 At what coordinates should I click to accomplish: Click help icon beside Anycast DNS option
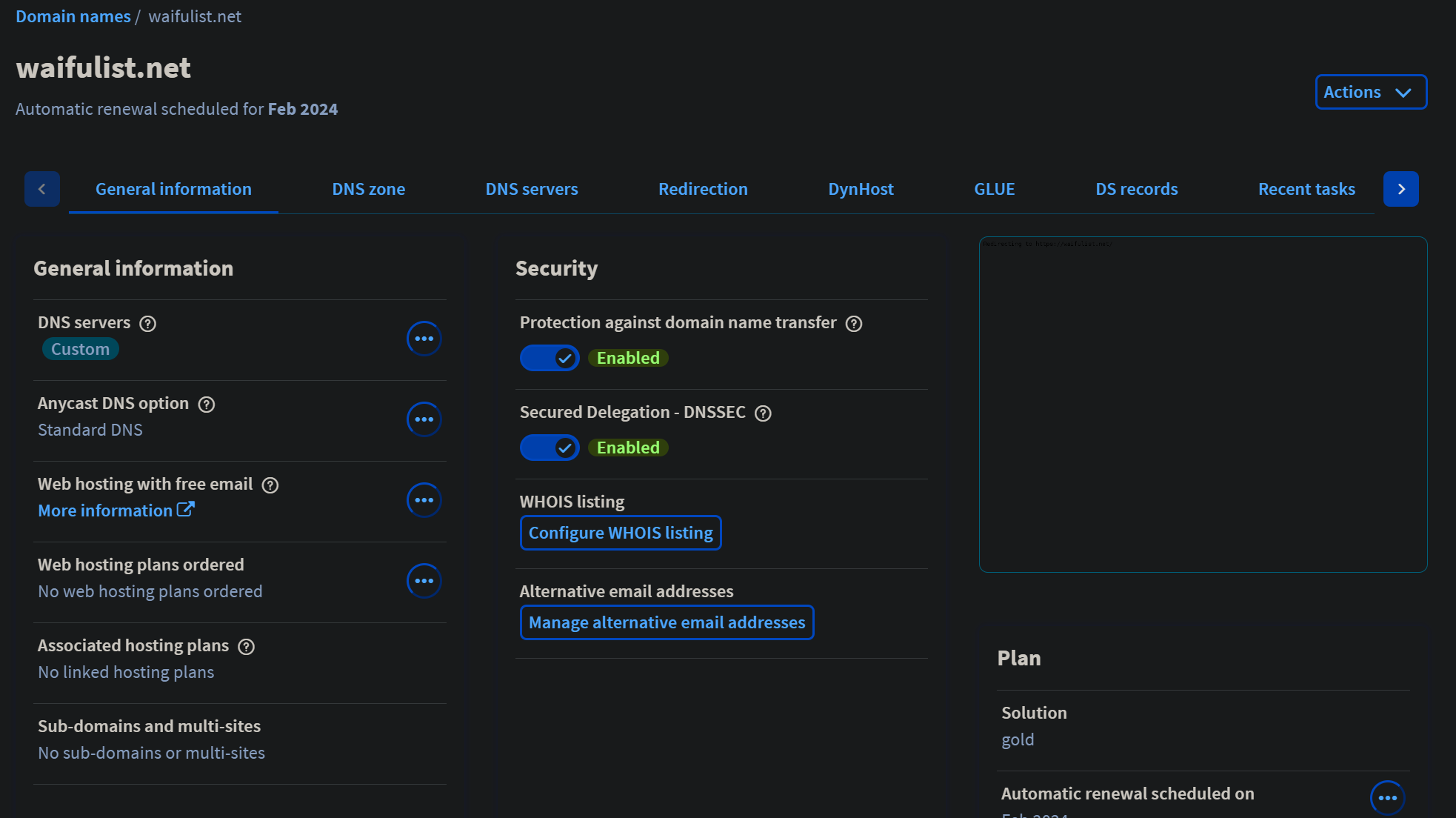[207, 405]
